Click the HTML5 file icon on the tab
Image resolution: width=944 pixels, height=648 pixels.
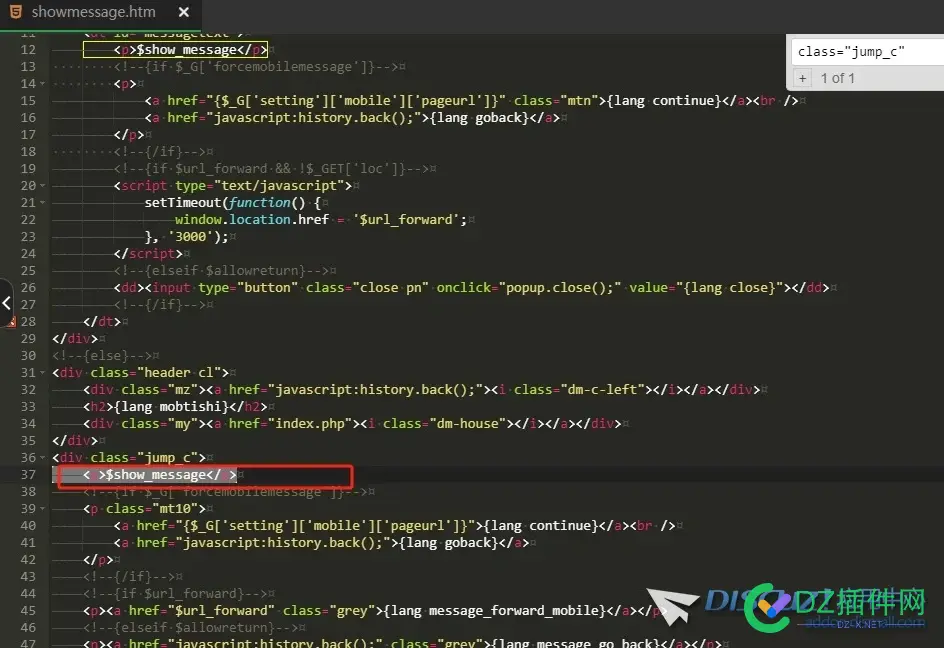pyautogui.click(x=15, y=13)
